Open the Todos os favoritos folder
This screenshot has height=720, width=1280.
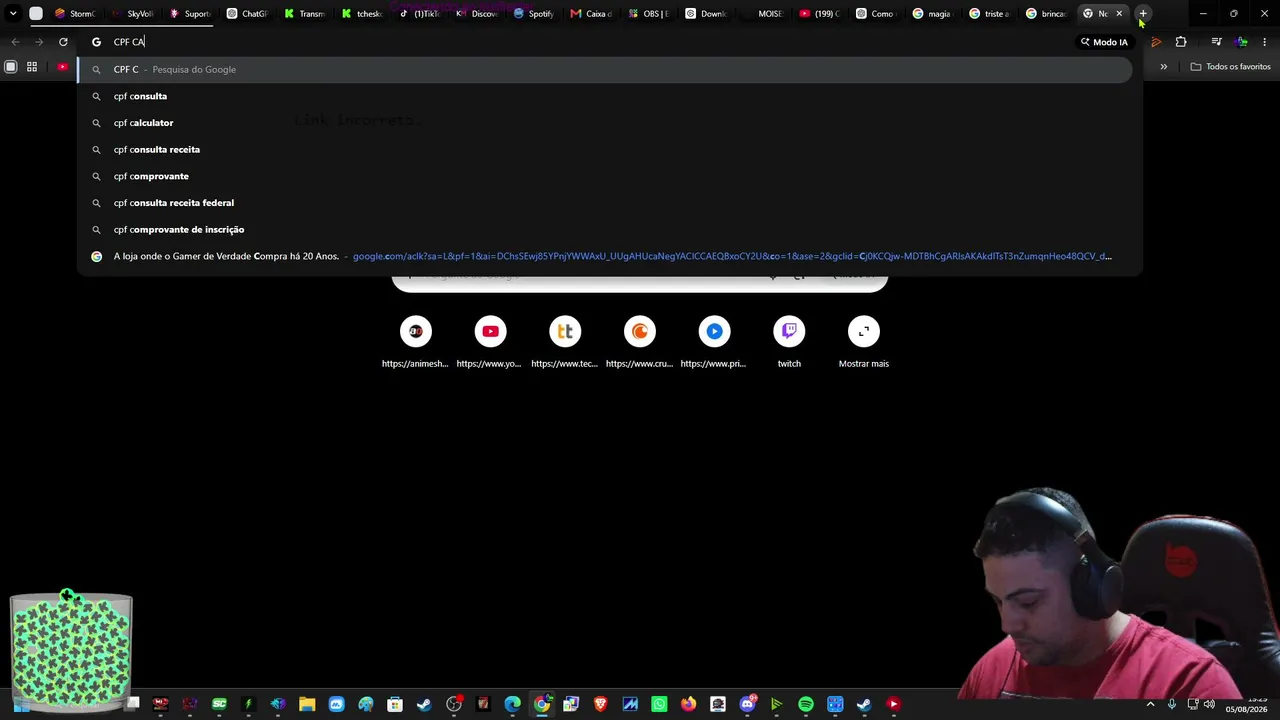(1230, 67)
